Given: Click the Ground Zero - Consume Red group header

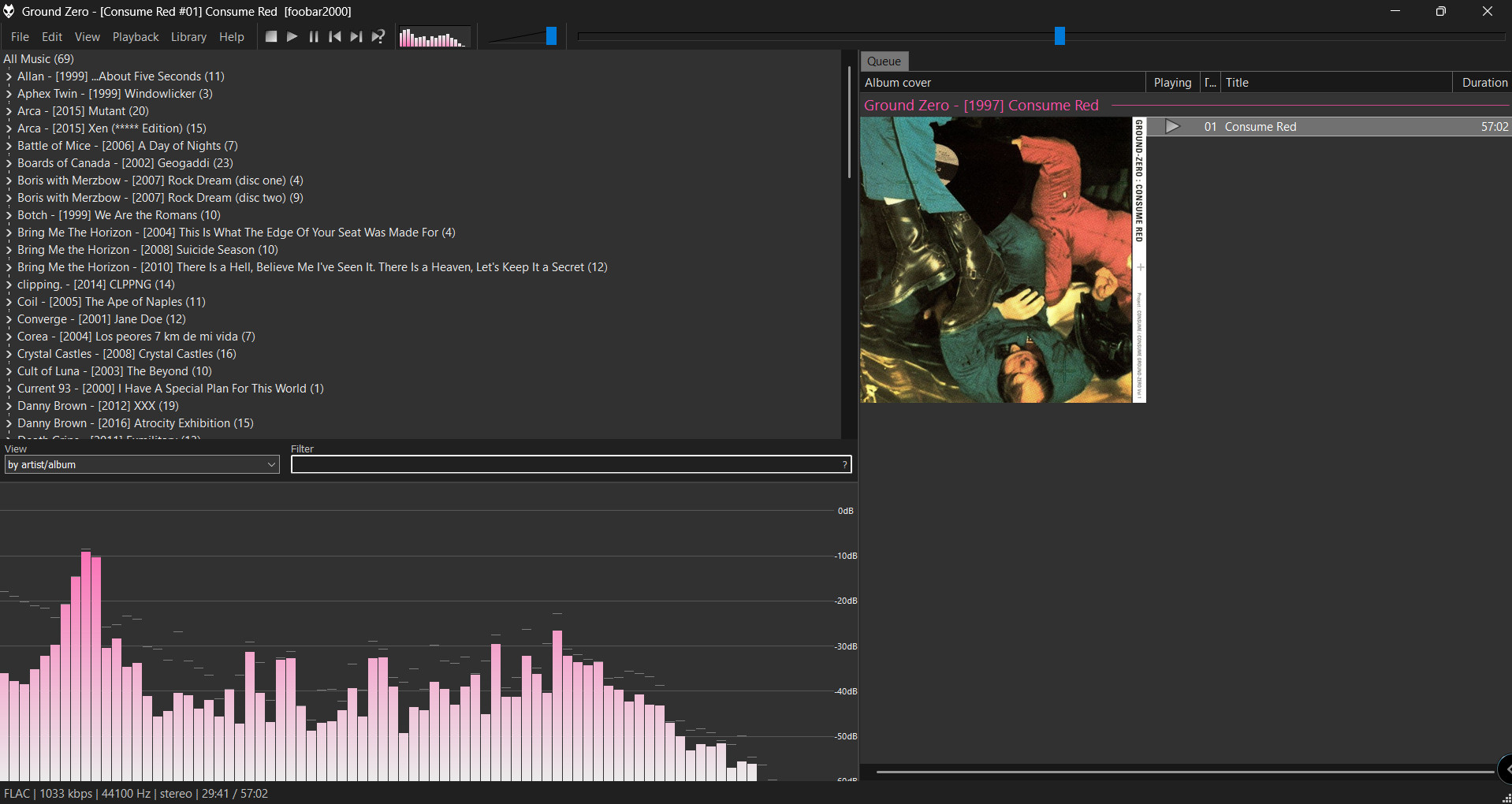Looking at the screenshot, I should click(981, 106).
